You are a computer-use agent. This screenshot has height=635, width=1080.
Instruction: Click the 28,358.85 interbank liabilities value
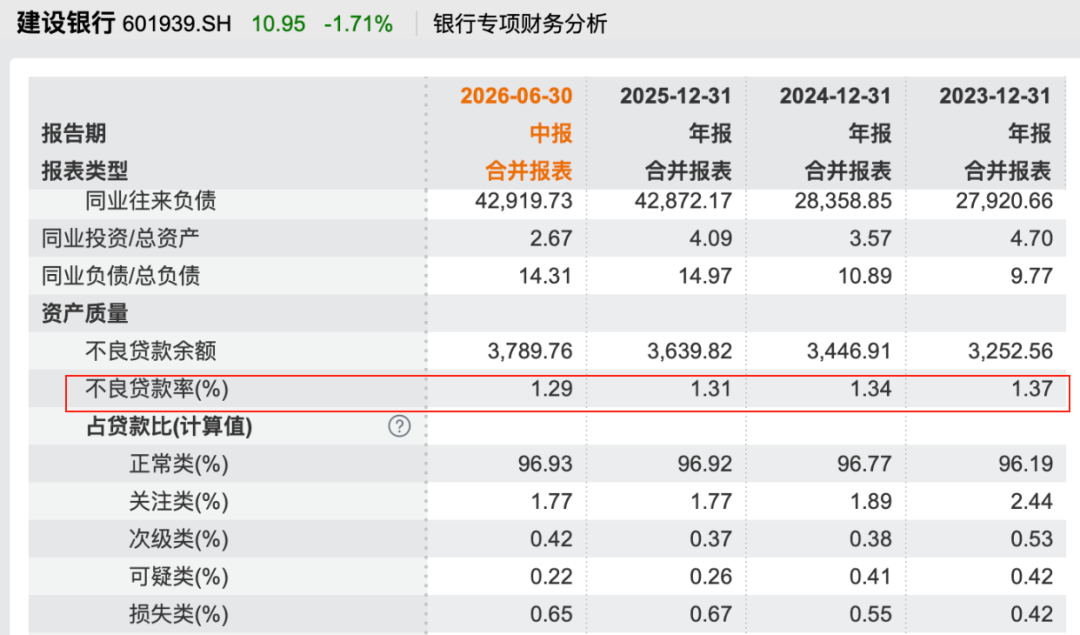[x=843, y=200]
